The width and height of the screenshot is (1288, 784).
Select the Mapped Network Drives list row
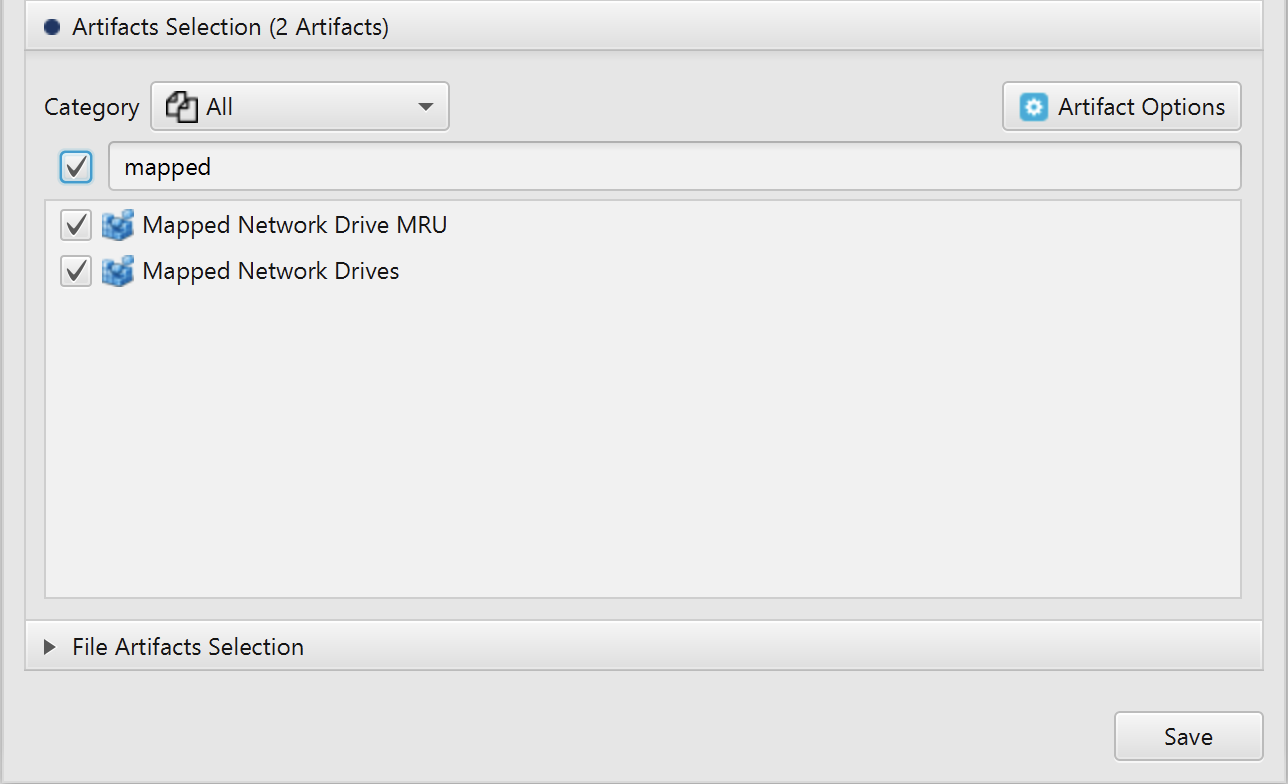tap(271, 271)
